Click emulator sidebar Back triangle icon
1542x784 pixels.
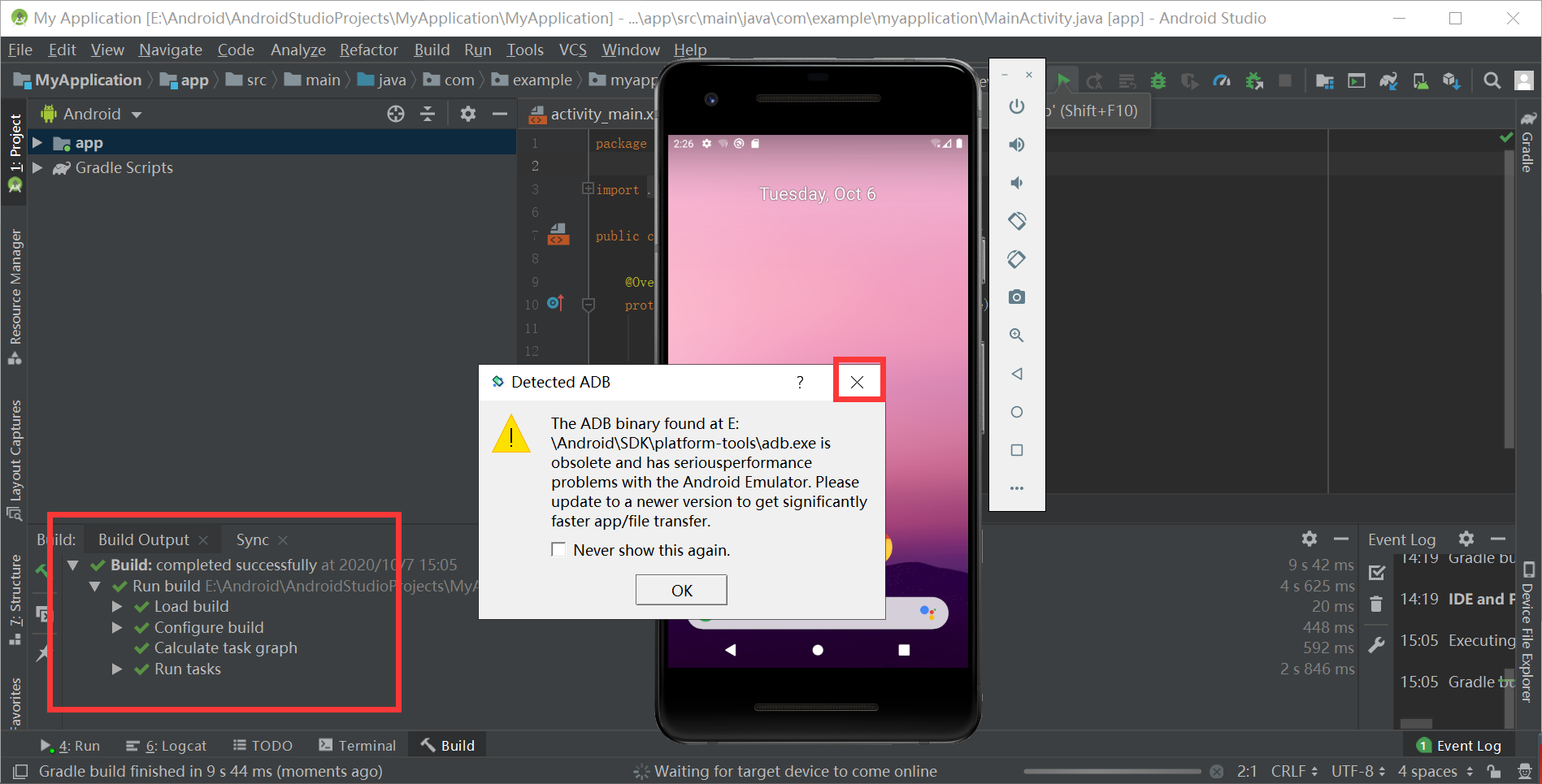(x=1017, y=374)
